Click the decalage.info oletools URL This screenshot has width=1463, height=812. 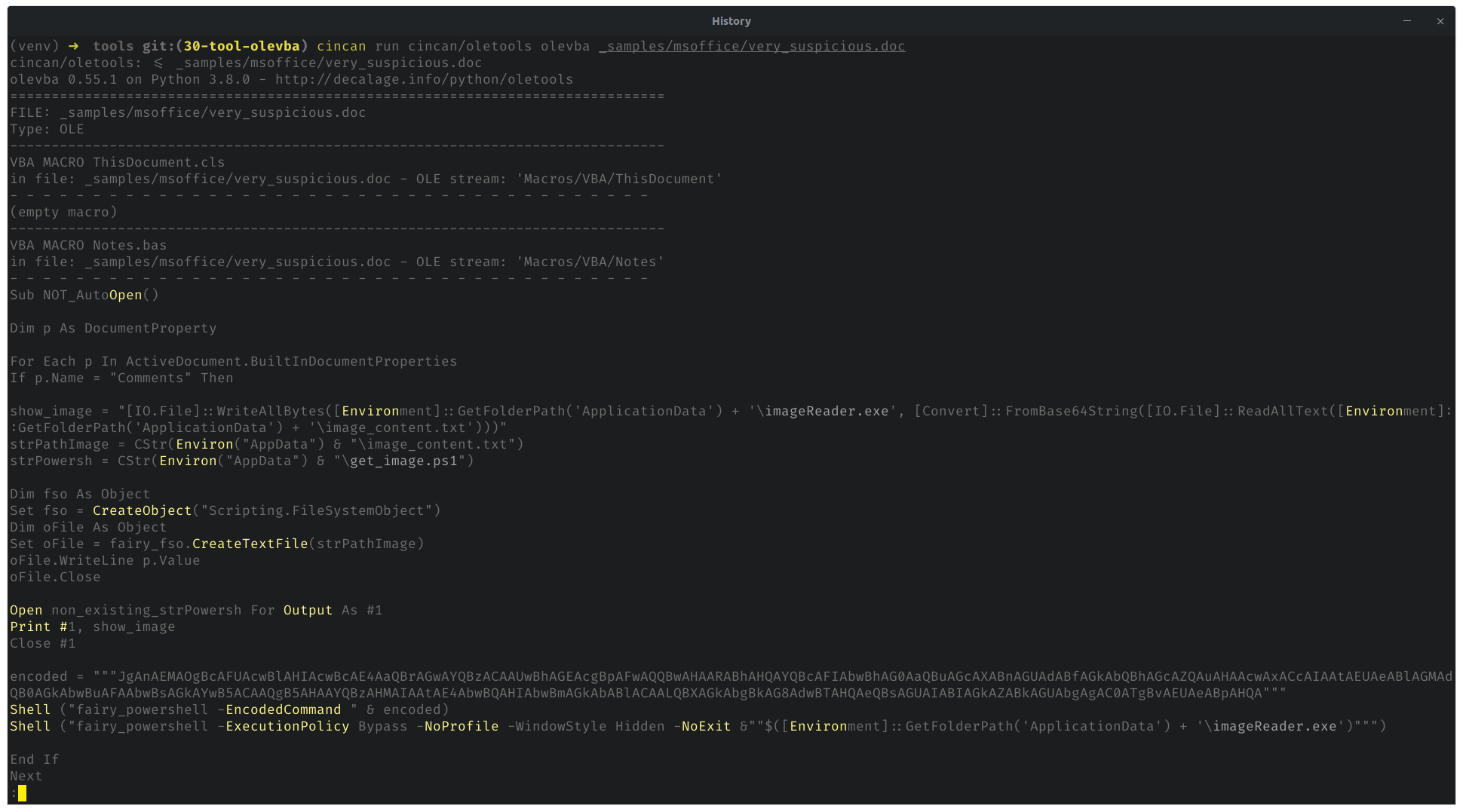(x=424, y=80)
